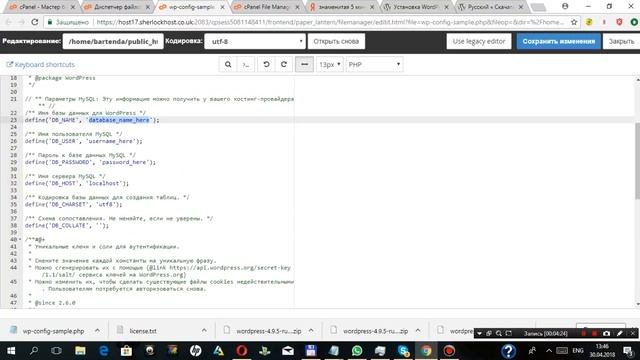
Task: Go back in browser history
Action: pyautogui.click(x=9, y=22)
